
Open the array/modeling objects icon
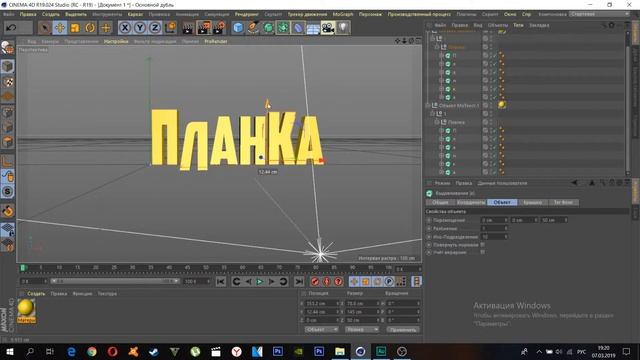point(283,28)
